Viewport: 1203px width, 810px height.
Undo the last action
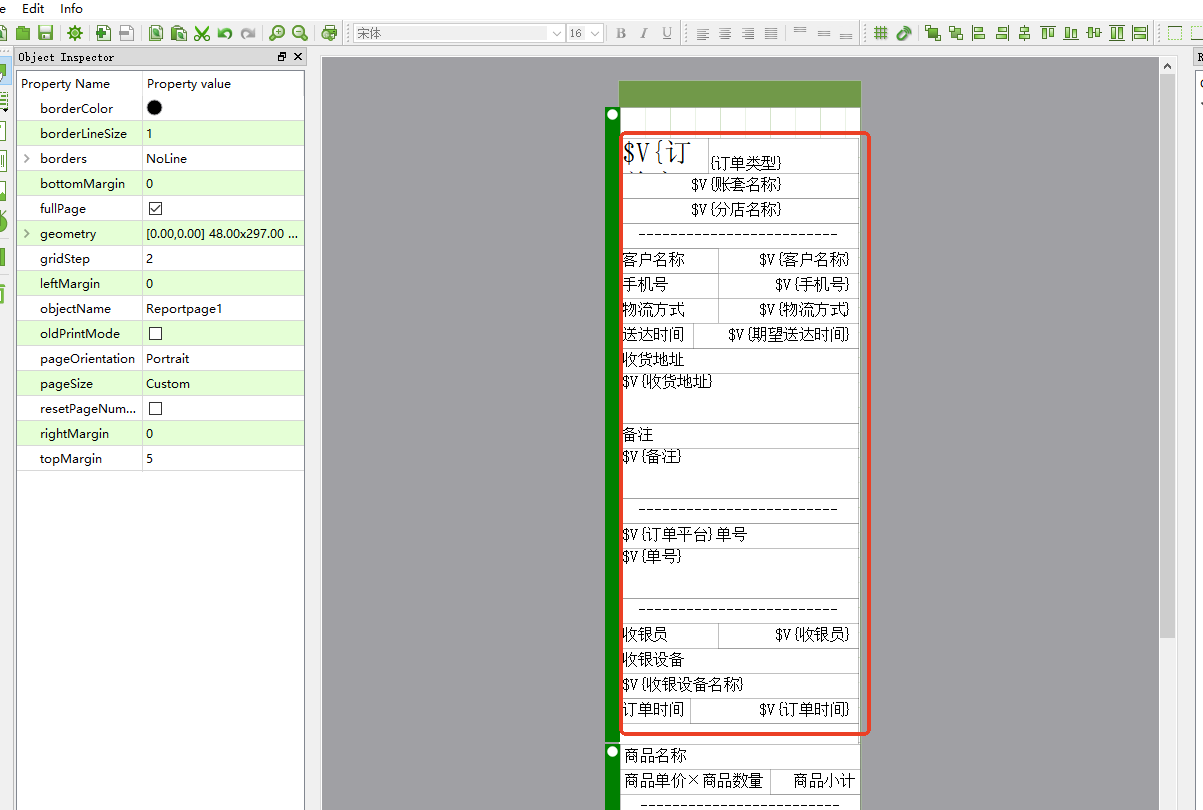click(225, 33)
